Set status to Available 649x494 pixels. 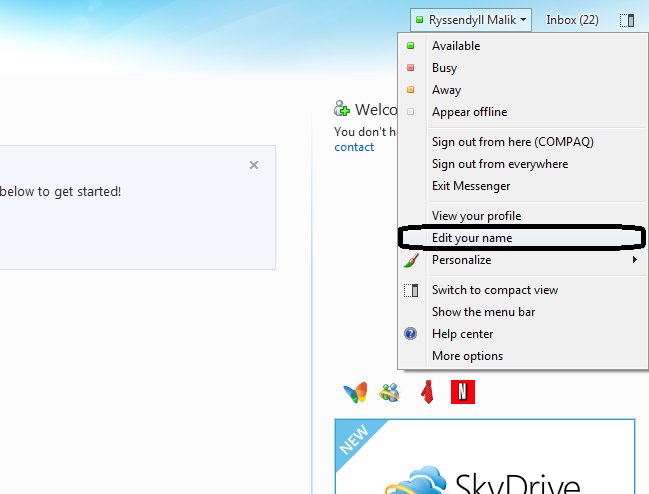tap(455, 46)
